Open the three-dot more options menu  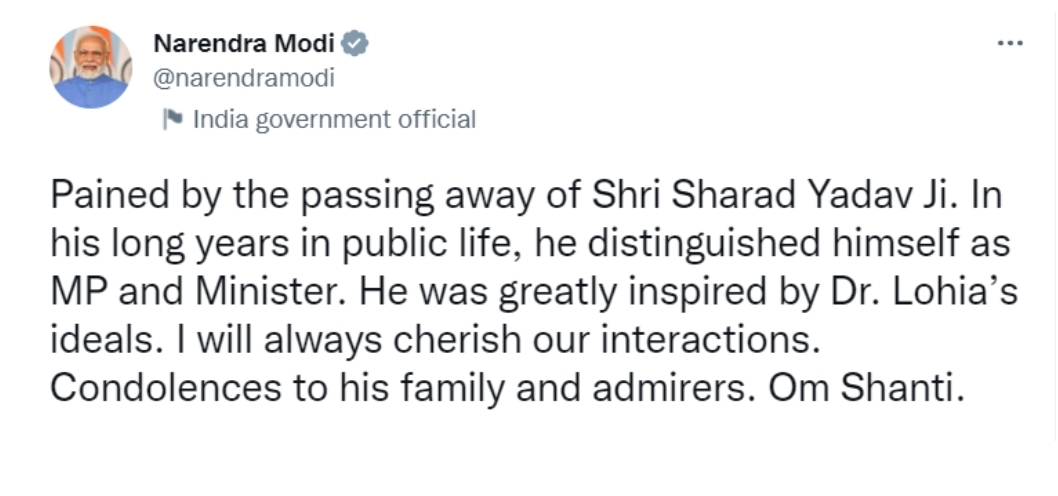coord(1009,43)
